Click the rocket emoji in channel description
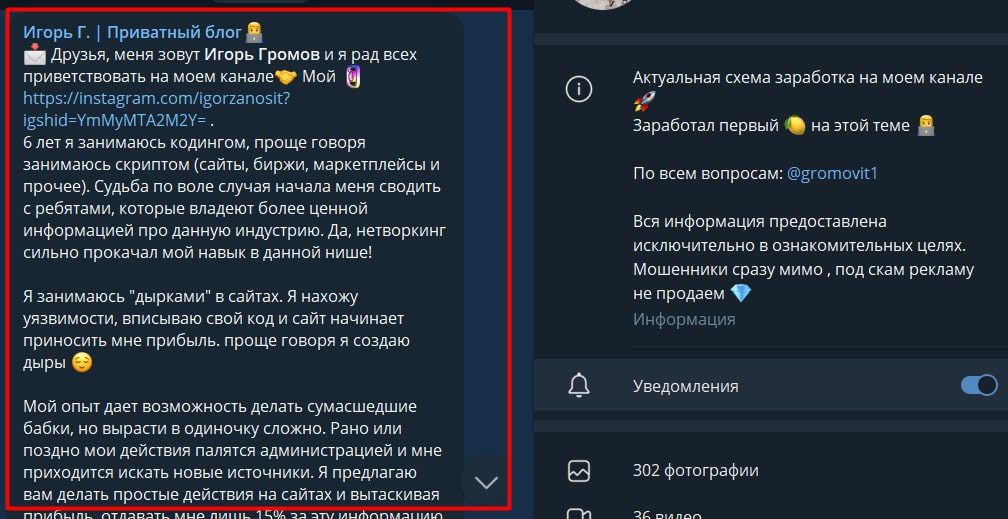1008x519 pixels. pos(644,101)
